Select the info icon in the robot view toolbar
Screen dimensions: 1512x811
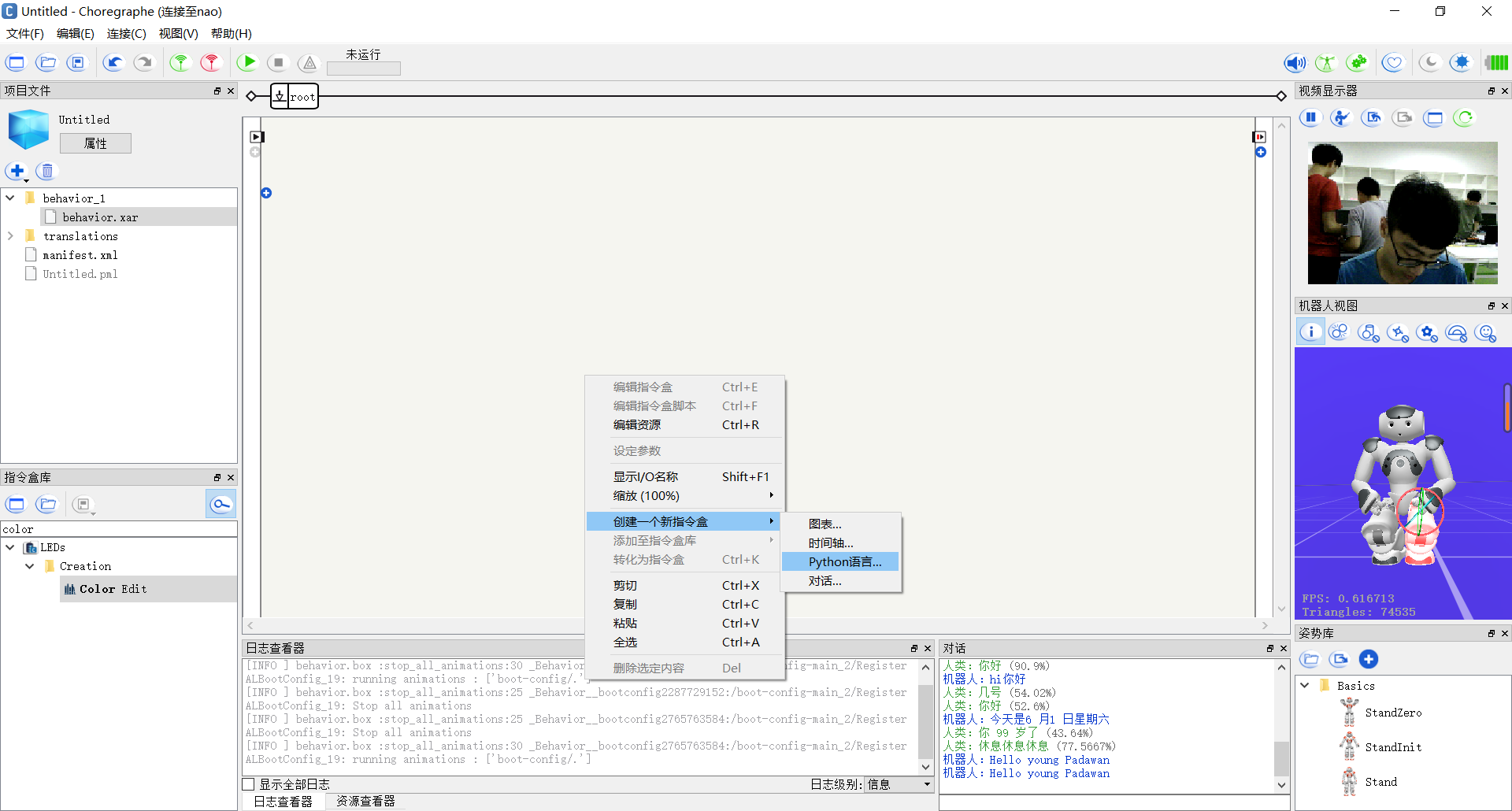[x=1310, y=331]
